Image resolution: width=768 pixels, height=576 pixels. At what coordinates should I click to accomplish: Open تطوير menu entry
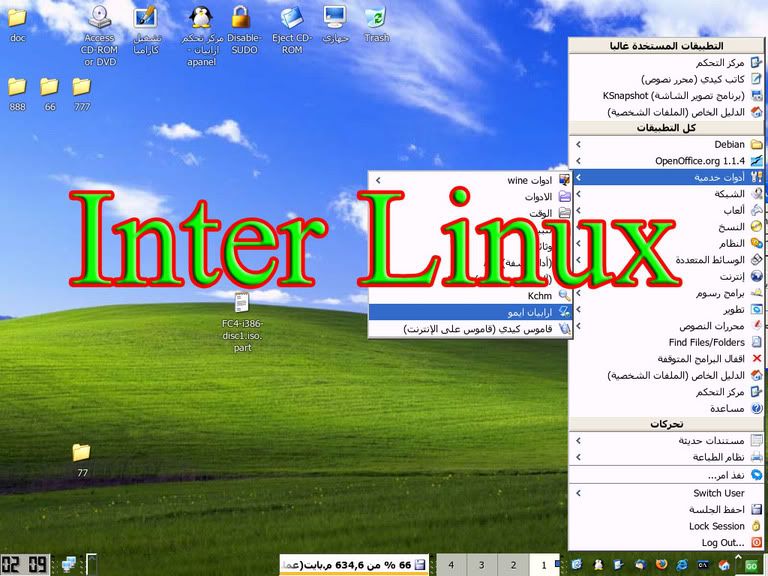(666, 310)
